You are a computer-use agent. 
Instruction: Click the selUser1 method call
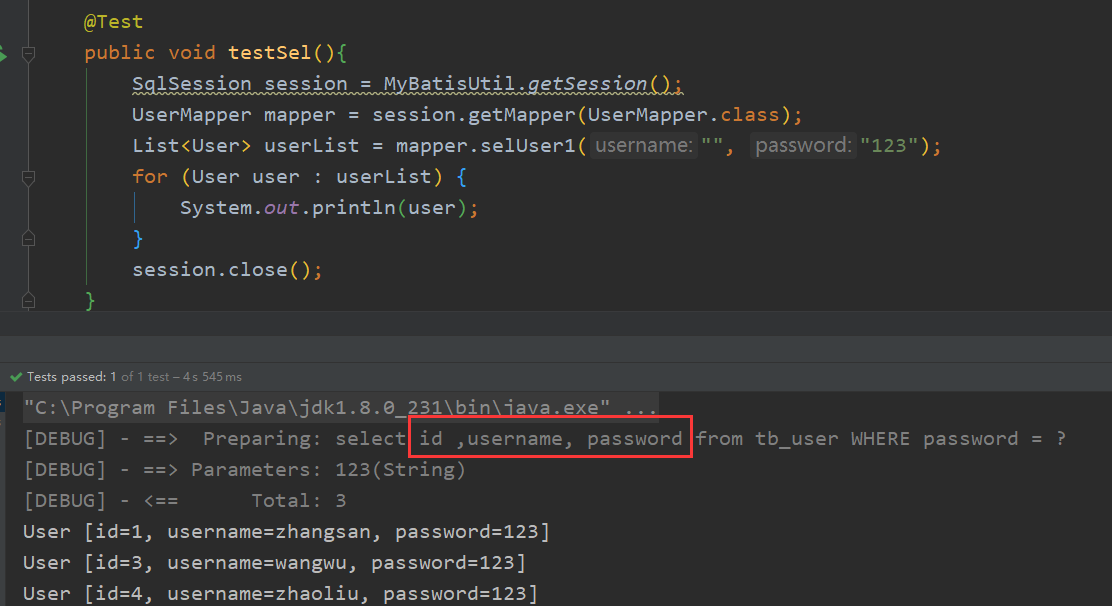[x=528, y=146]
